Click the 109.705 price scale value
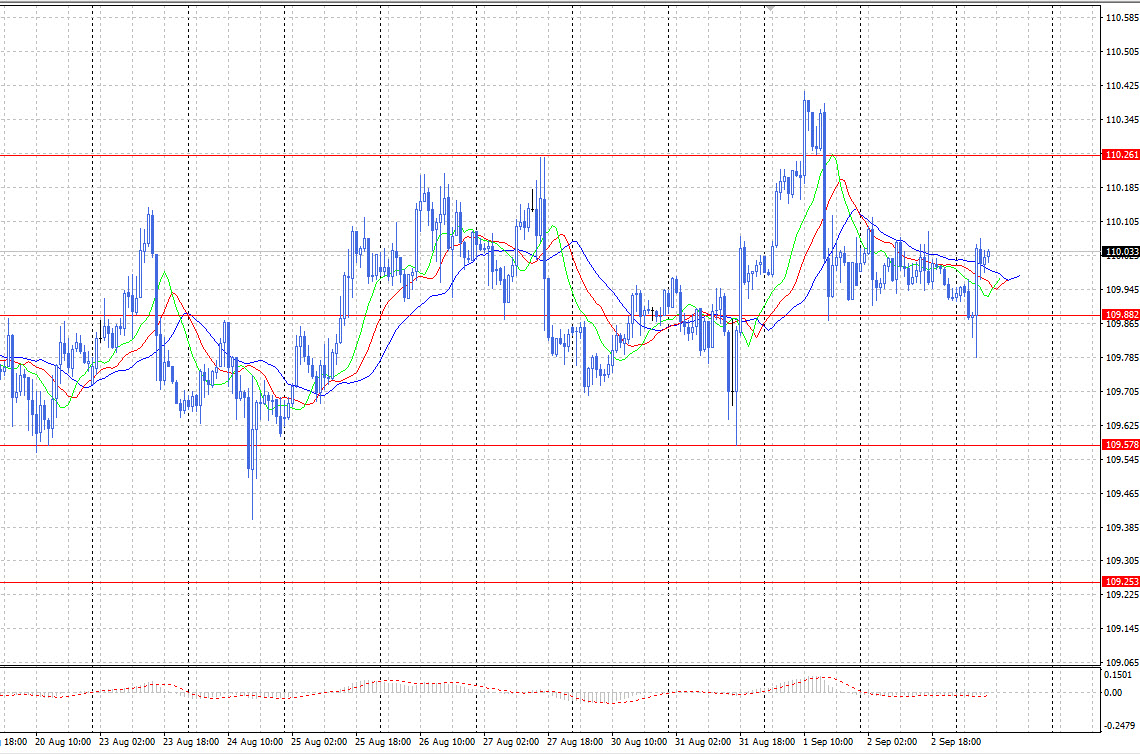 (x=1122, y=391)
